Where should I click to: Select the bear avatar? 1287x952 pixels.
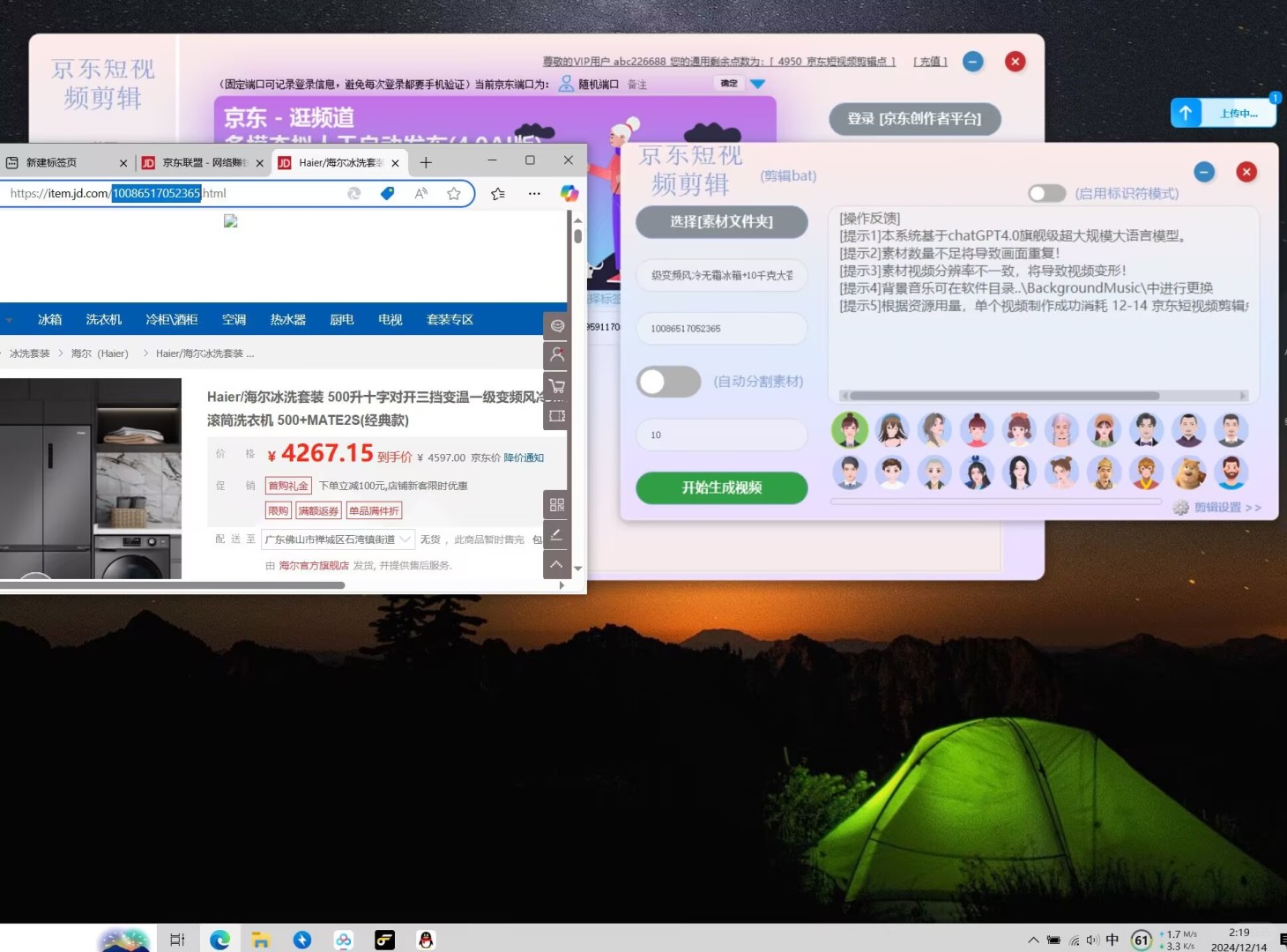(1189, 473)
